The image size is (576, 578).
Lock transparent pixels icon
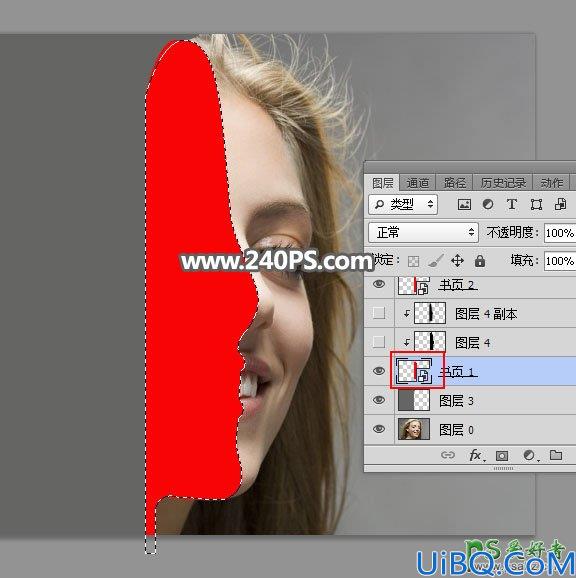(413, 261)
